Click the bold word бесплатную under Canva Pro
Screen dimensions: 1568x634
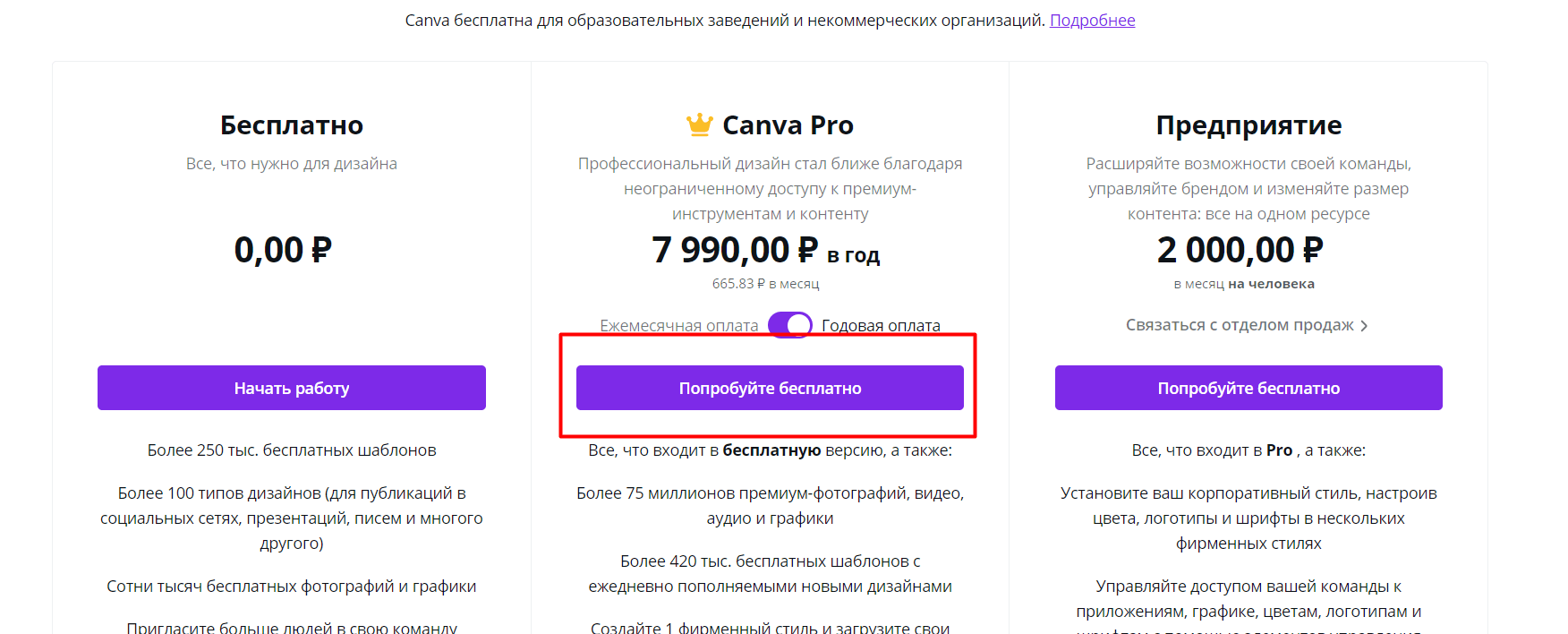click(771, 450)
